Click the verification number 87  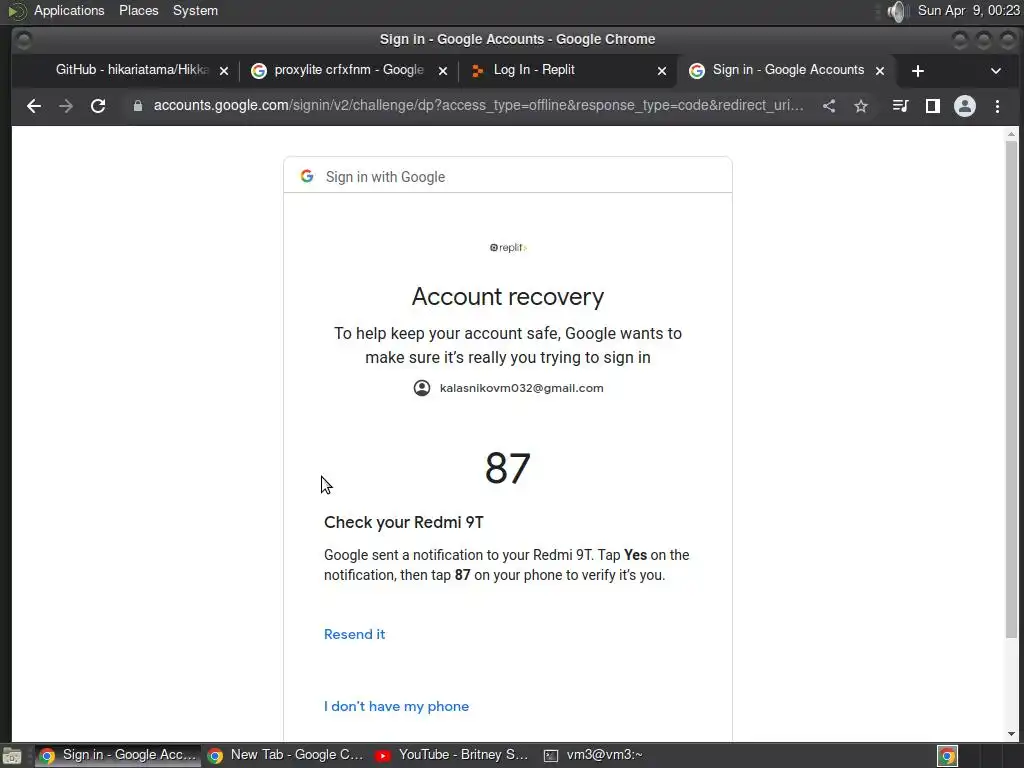click(508, 468)
